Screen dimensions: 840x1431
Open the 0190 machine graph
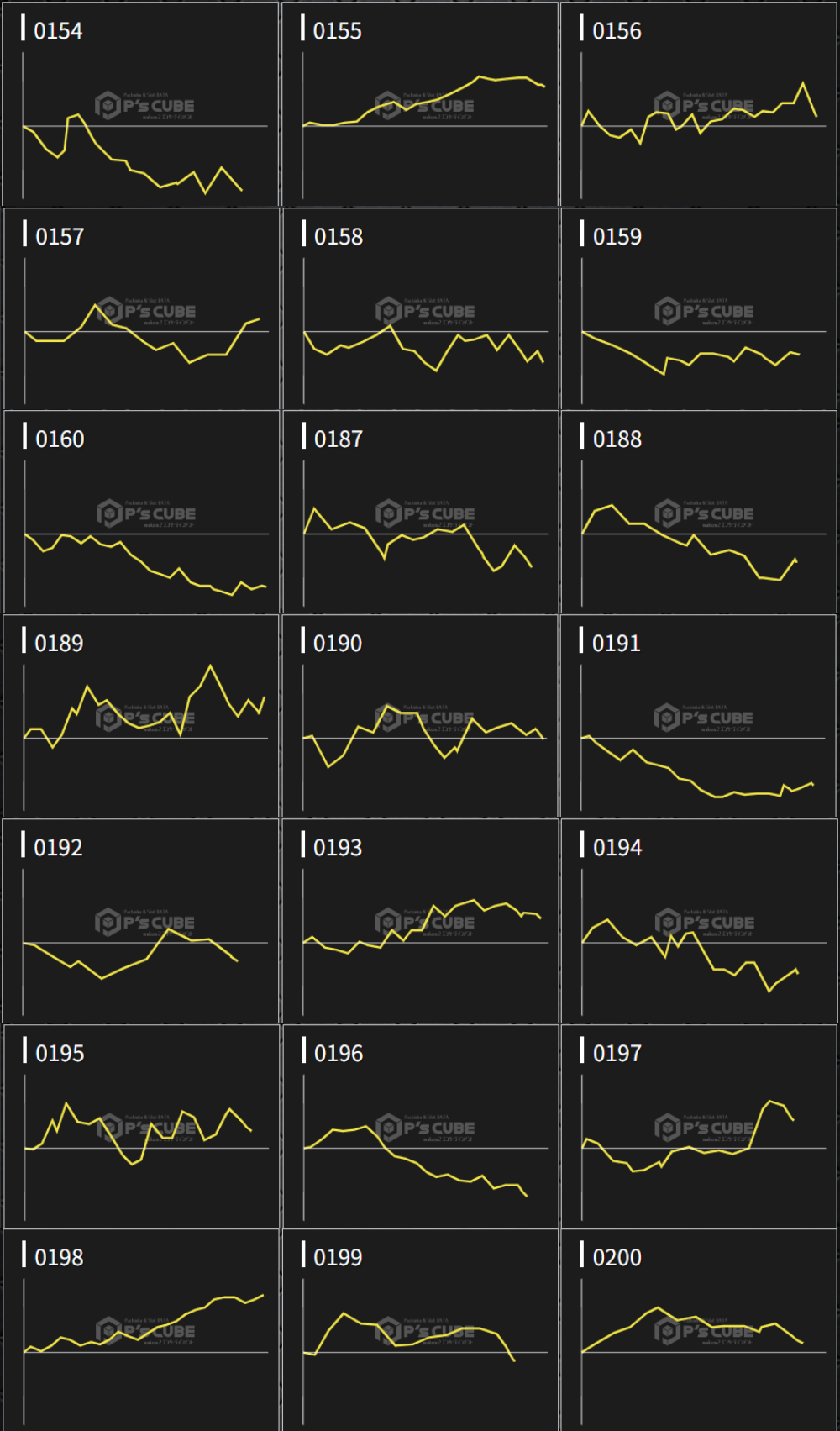pyautogui.click(x=420, y=717)
